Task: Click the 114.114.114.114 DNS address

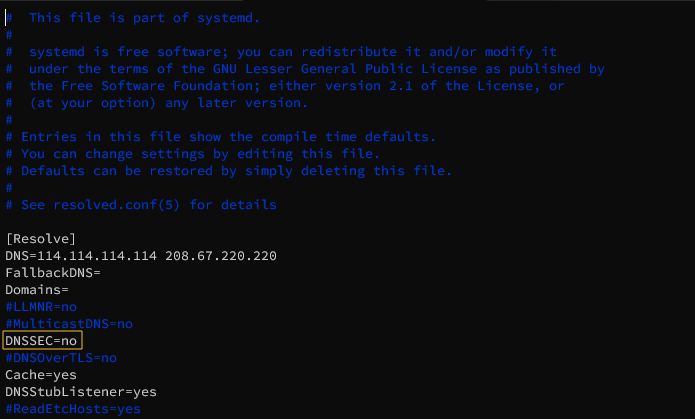Action: [x=97, y=256]
